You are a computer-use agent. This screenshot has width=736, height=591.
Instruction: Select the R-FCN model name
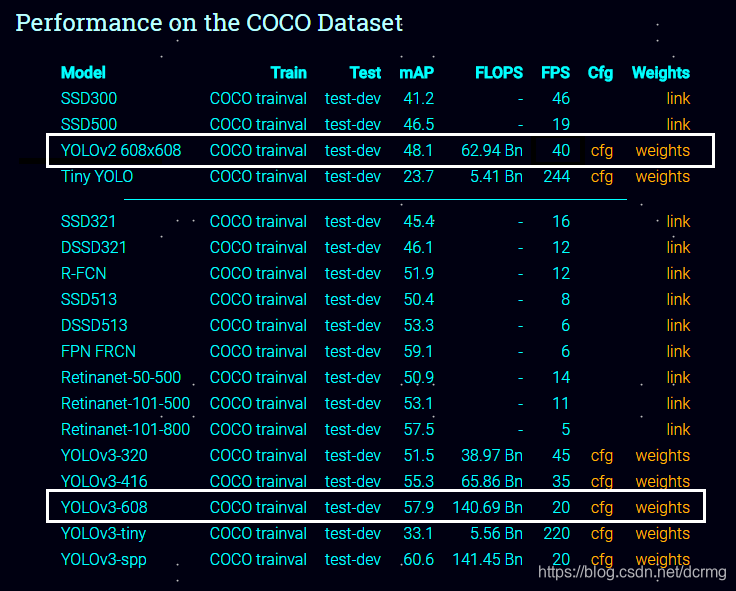point(84,273)
